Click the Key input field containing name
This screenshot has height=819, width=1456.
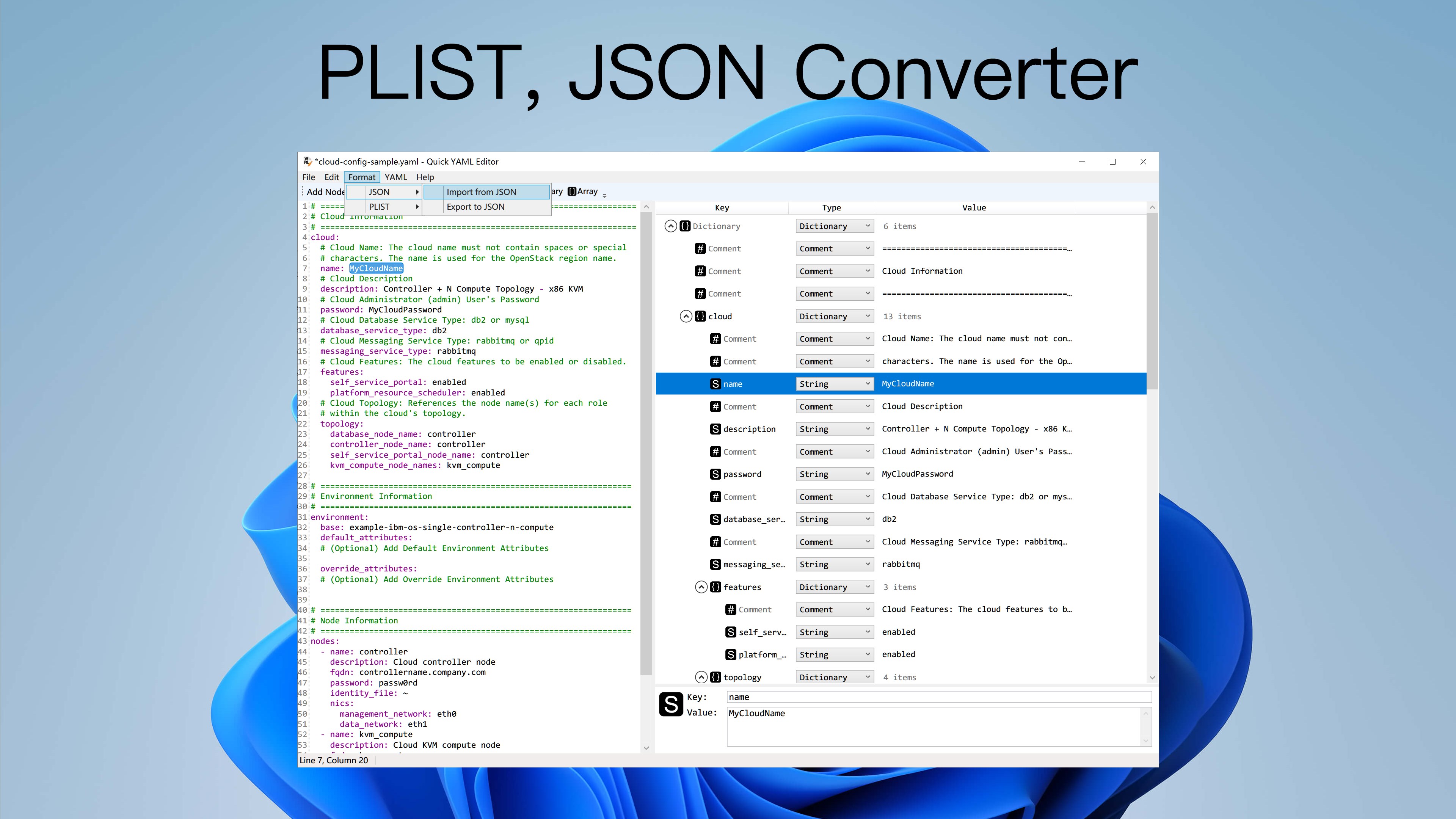point(938,697)
